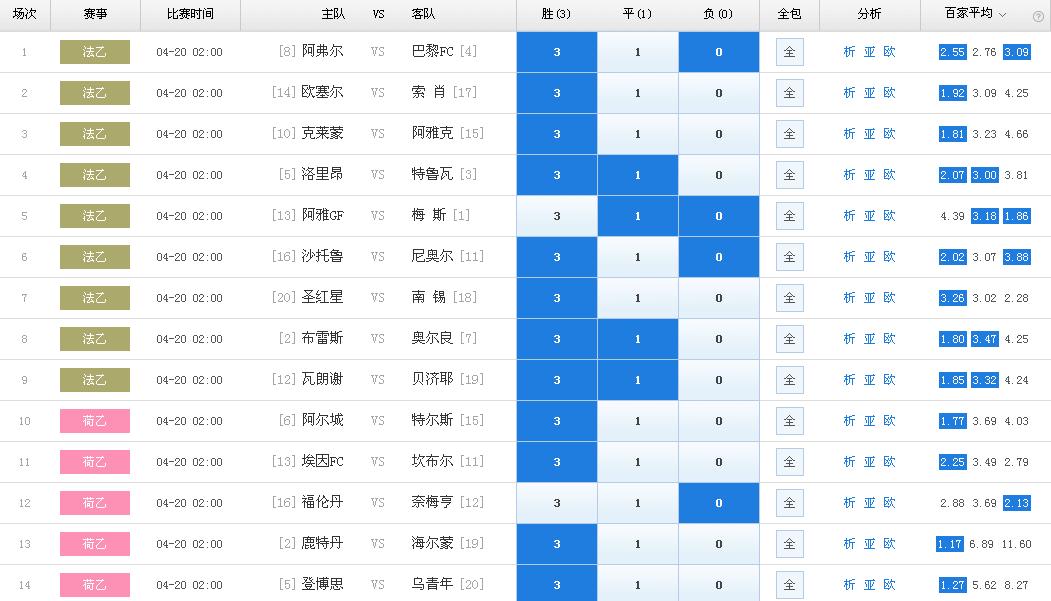Click 荷乙 league tag in row 10
This screenshot has width=1051, height=601.
tap(95, 421)
